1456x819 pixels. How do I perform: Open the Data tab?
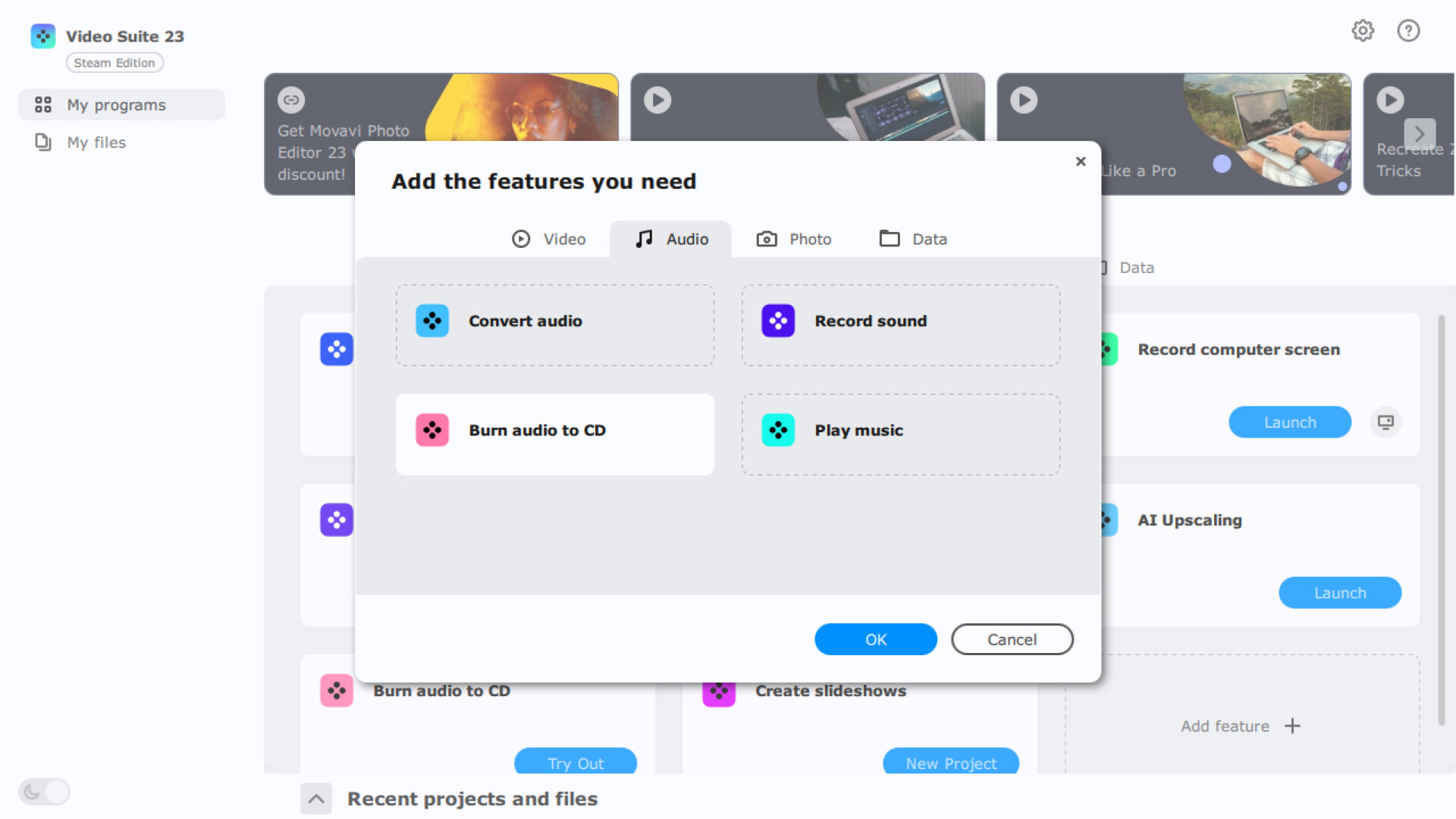[x=912, y=238]
